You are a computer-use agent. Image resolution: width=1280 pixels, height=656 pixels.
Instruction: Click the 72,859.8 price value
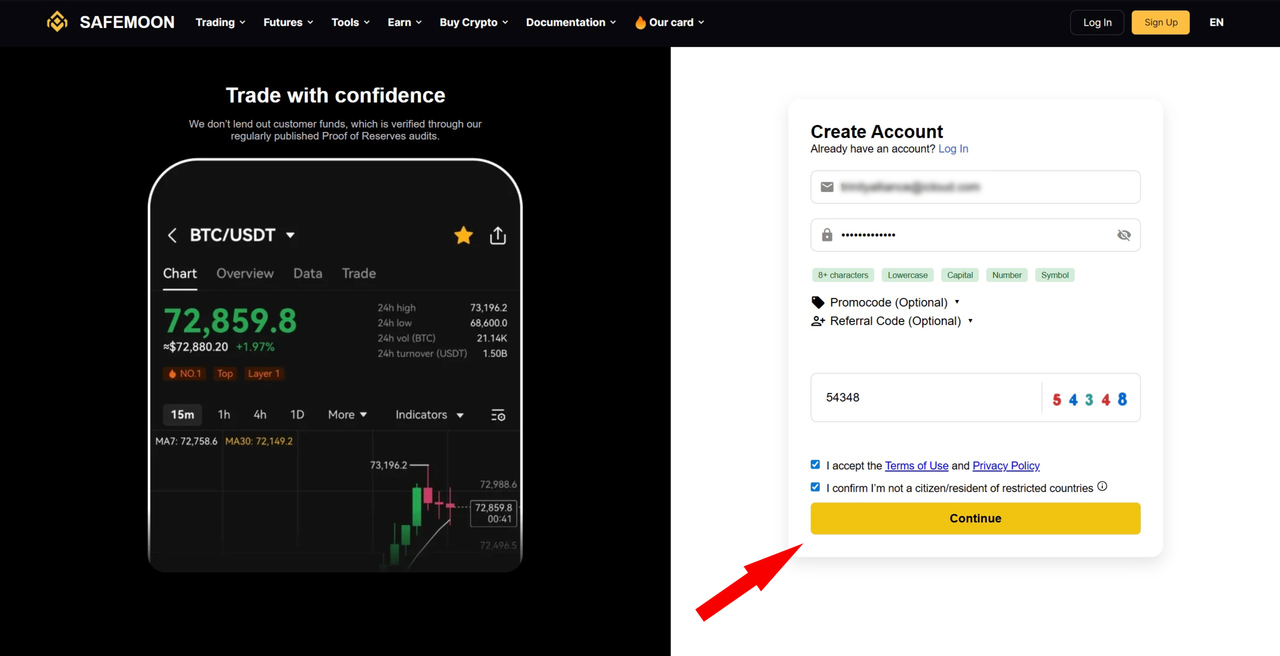(230, 320)
